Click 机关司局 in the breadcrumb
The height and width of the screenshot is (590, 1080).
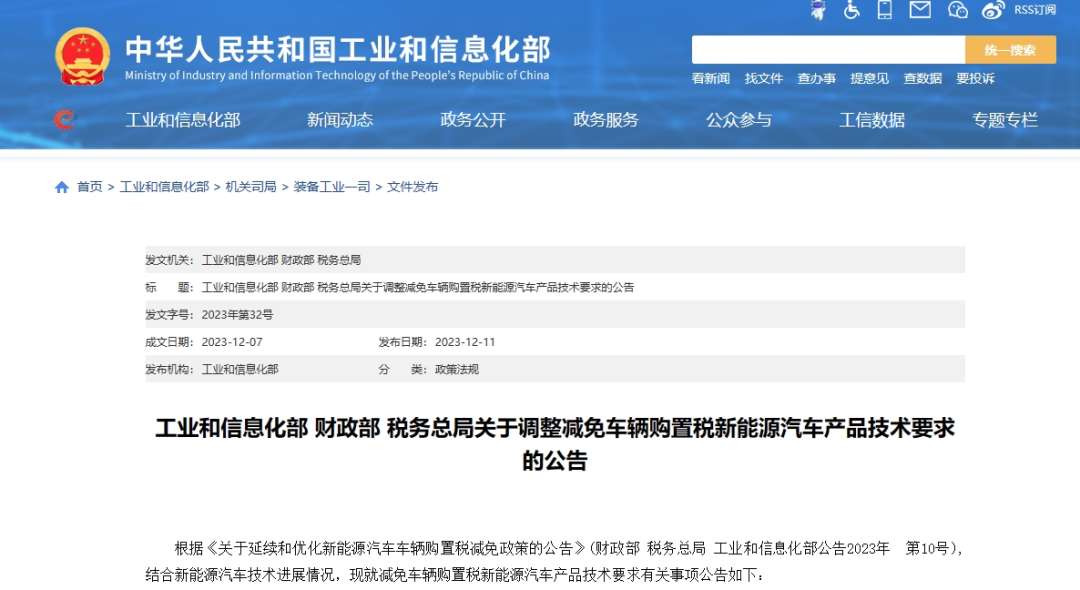coord(251,187)
